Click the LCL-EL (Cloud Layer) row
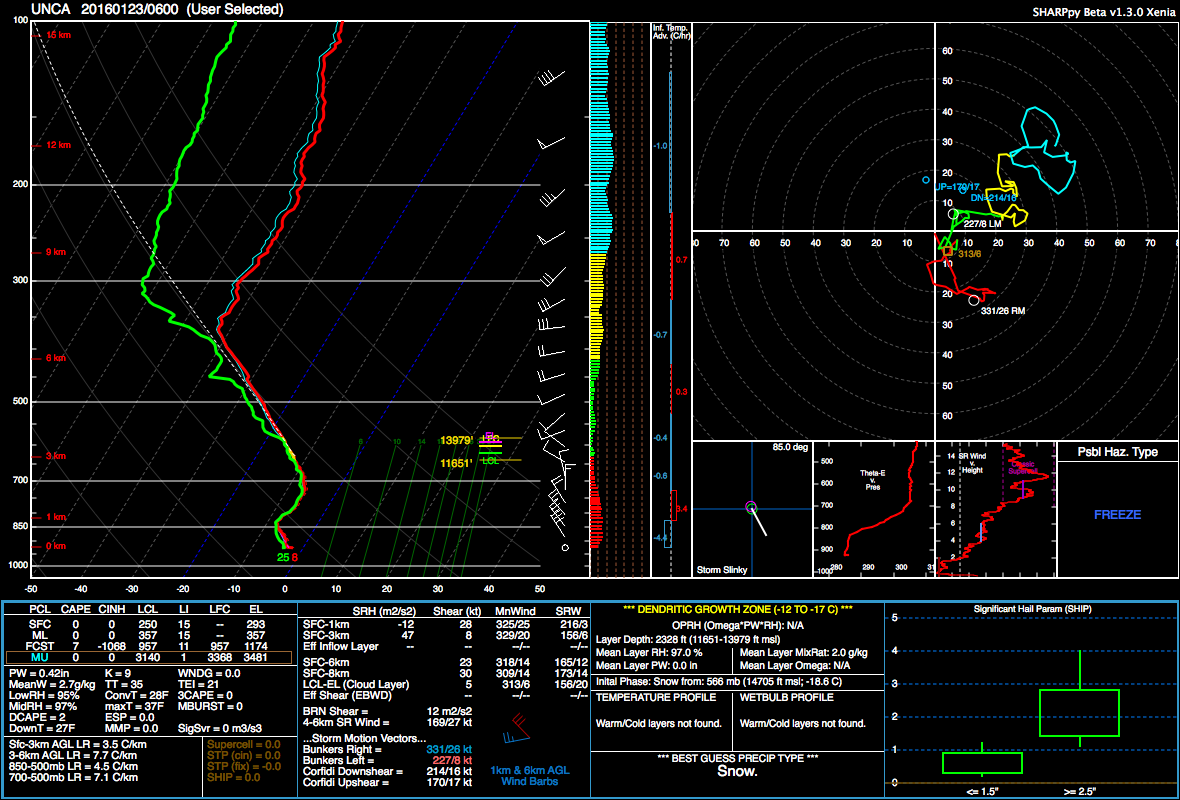Image resolution: width=1180 pixels, height=800 pixels. pos(445,685)
